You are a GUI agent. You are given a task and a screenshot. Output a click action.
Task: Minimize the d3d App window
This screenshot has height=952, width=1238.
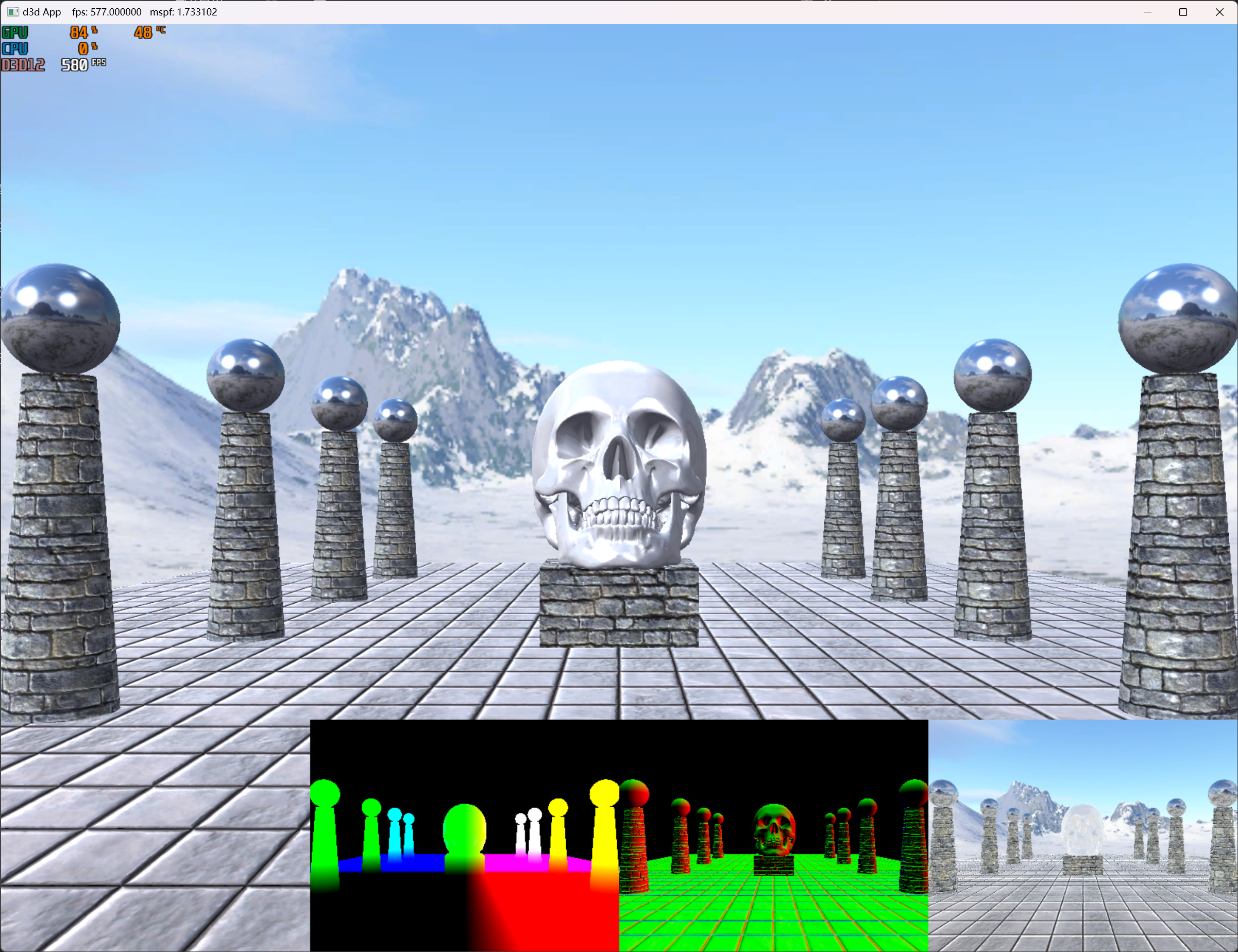click(x=1147, y=12)
